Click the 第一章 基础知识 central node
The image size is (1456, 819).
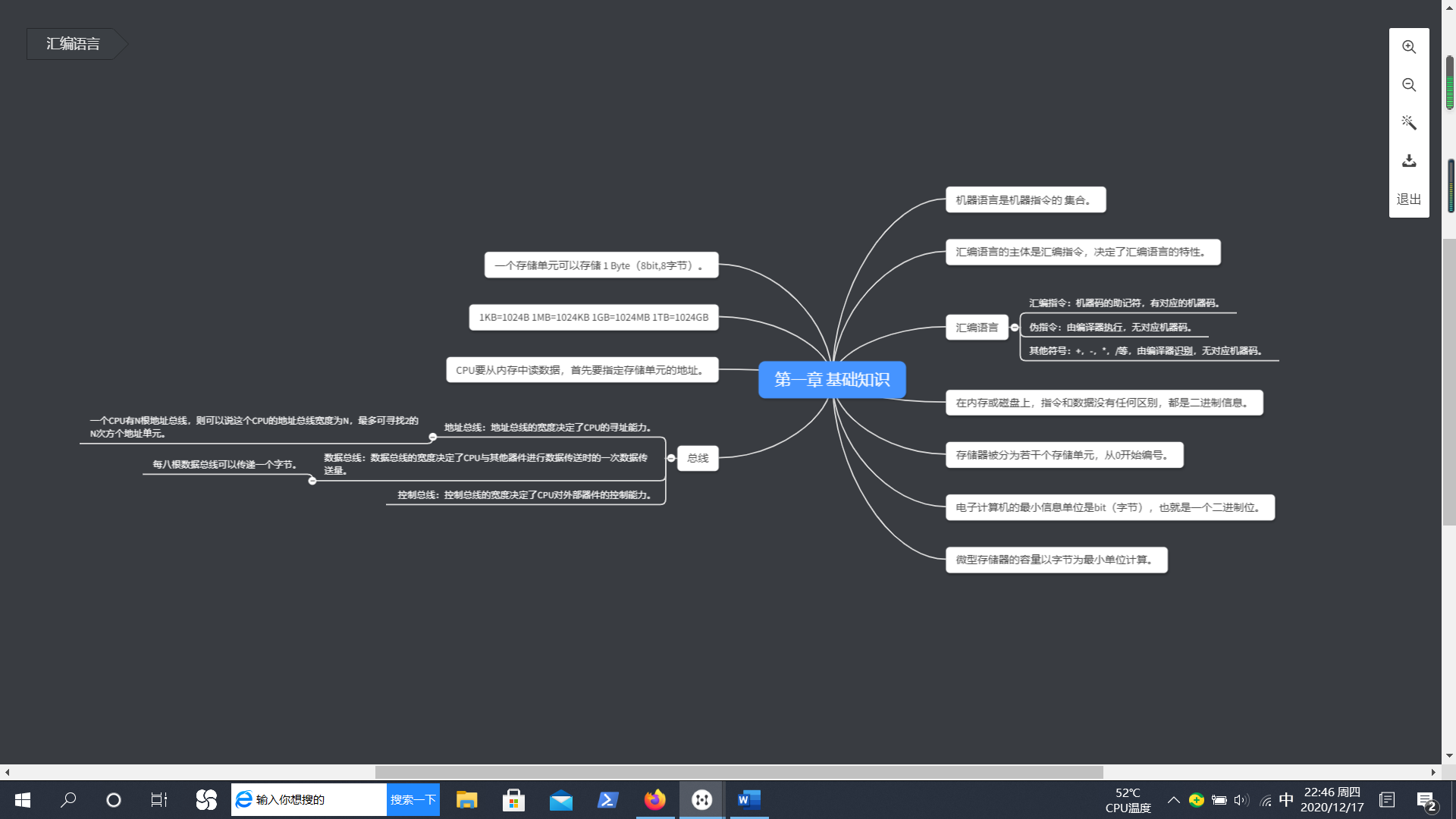832,379
